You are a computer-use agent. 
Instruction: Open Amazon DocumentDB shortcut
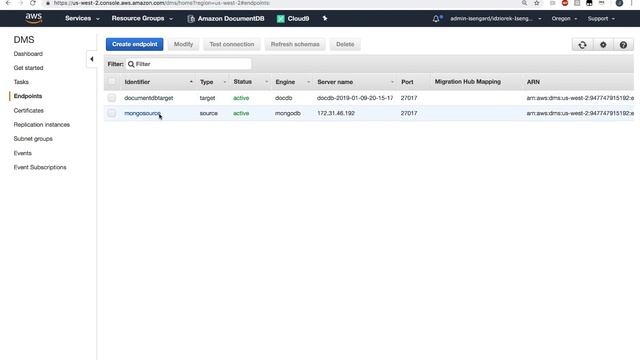pos(226,18)
